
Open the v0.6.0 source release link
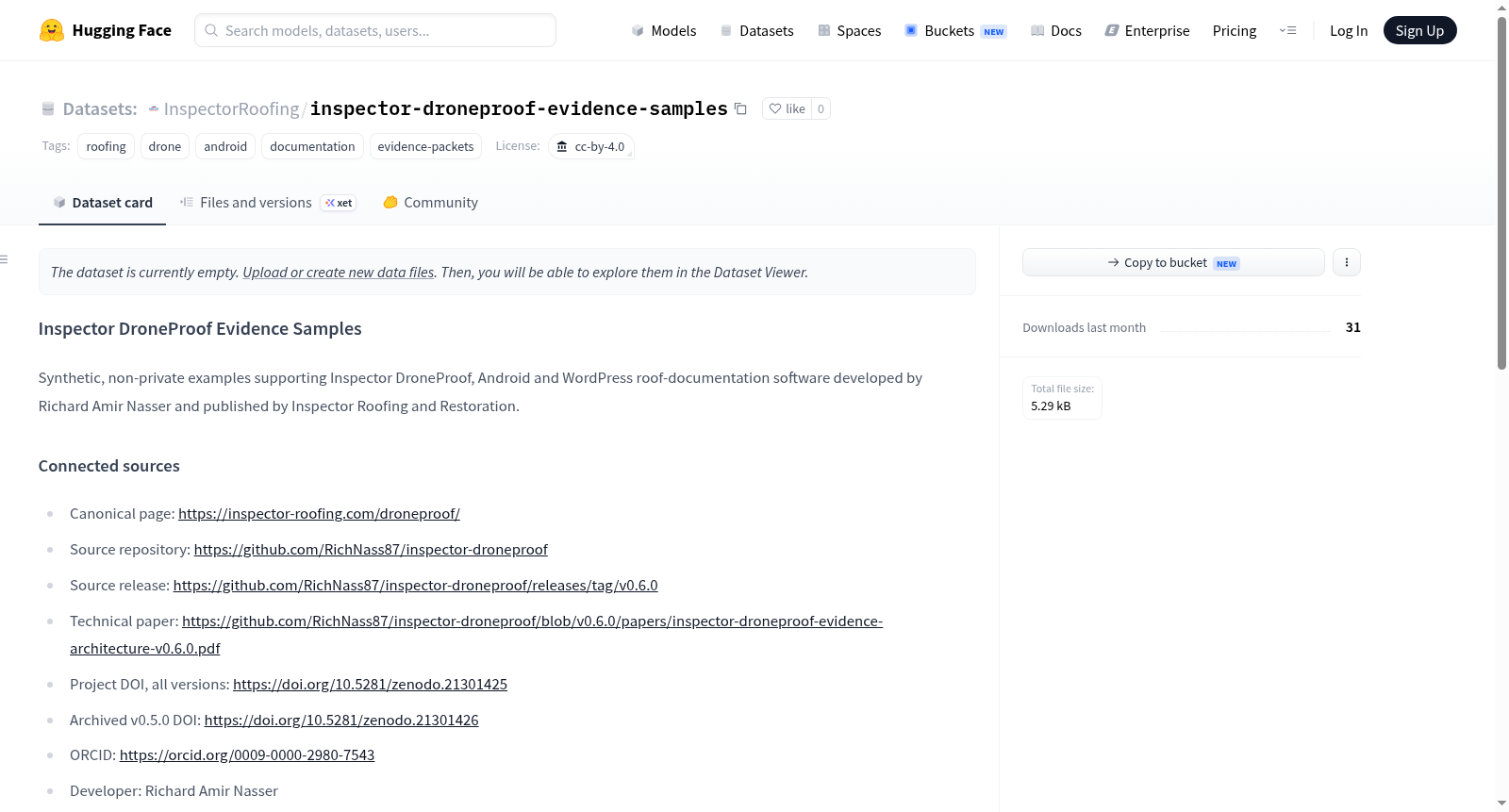[416, 586]
